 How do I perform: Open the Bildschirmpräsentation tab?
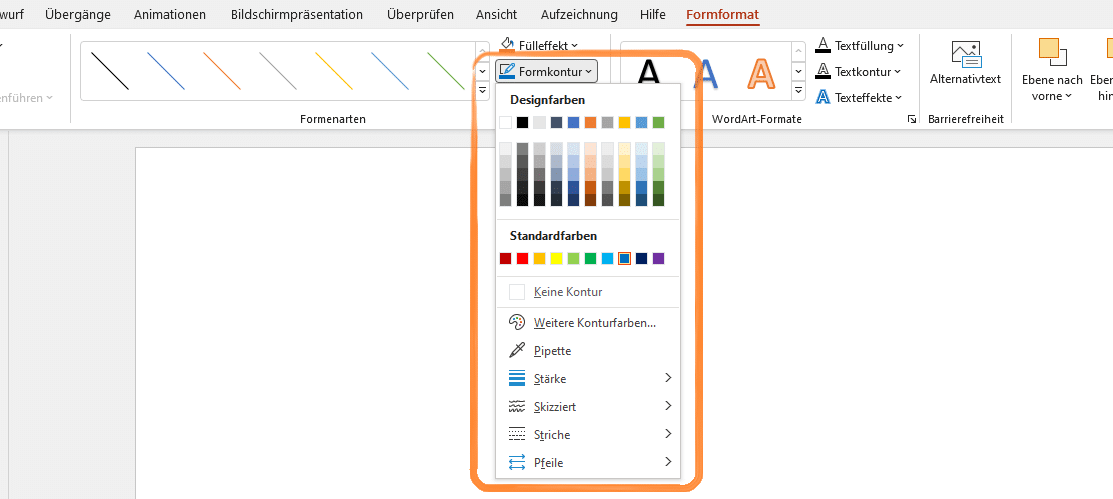pos(297,14)
